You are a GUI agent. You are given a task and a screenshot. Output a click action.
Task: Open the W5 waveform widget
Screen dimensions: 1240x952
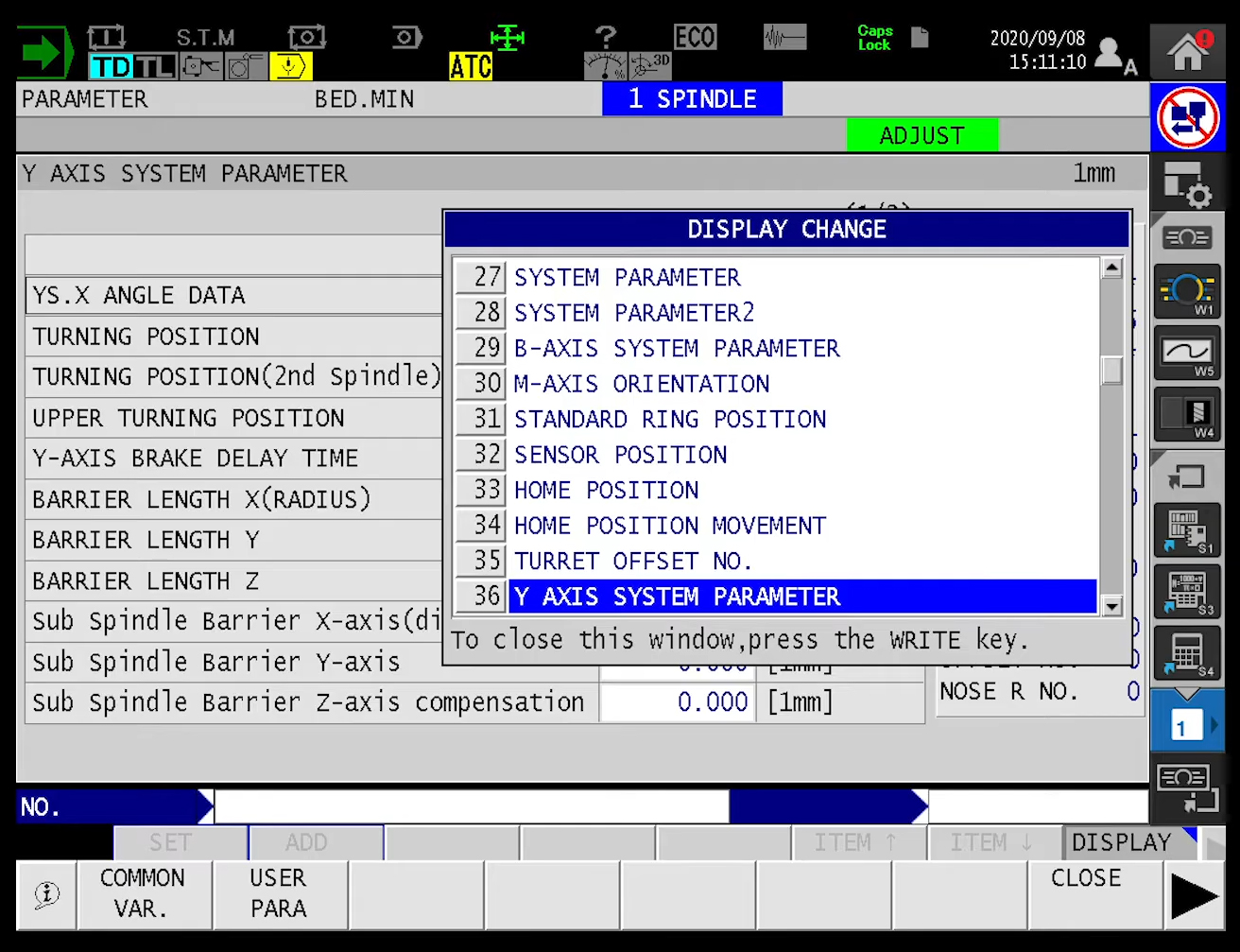click(x=1187, y=354)
